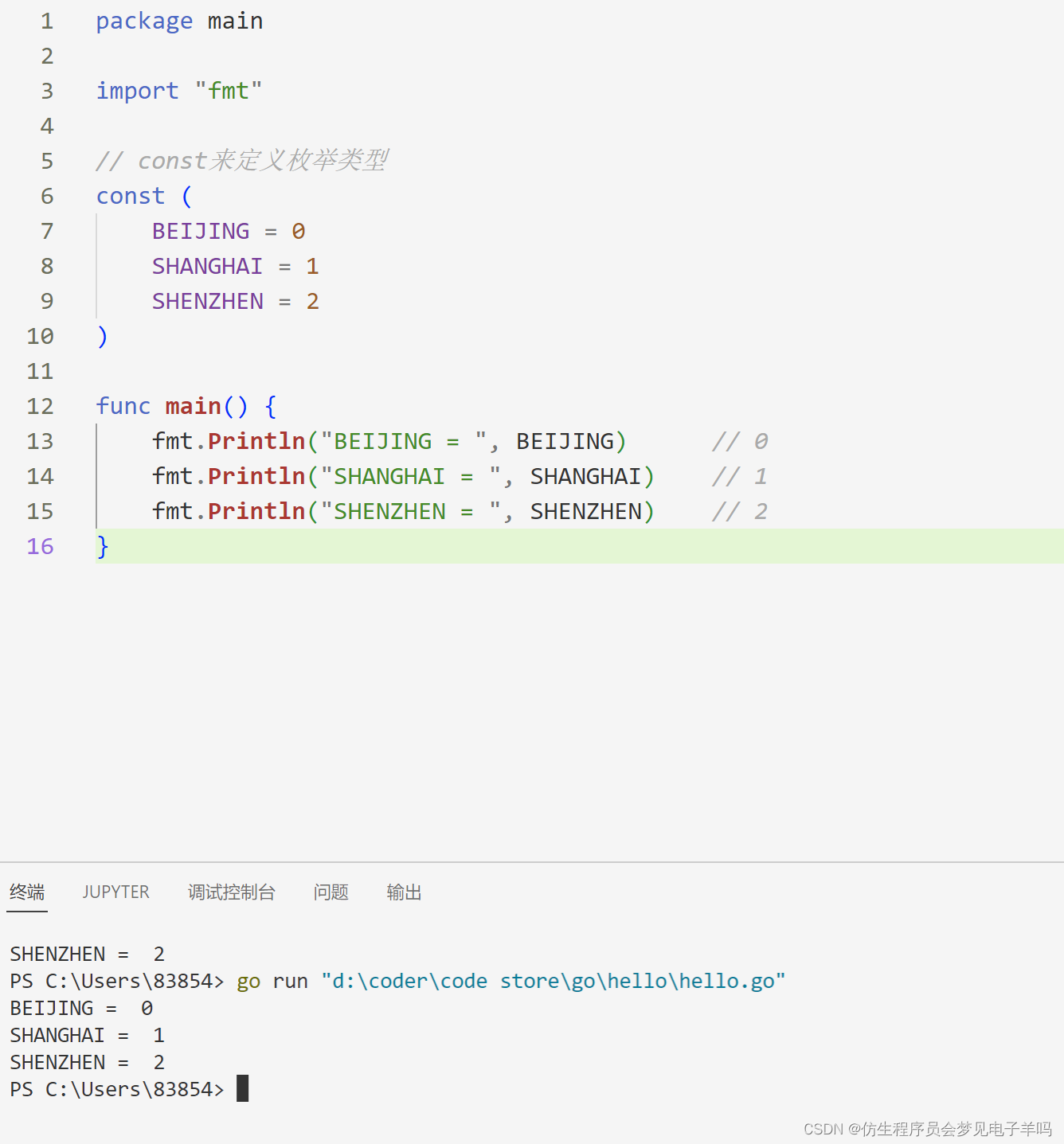Click the 'func main() {' line
Viewport: 1064px width, 1144px height.
186,406
